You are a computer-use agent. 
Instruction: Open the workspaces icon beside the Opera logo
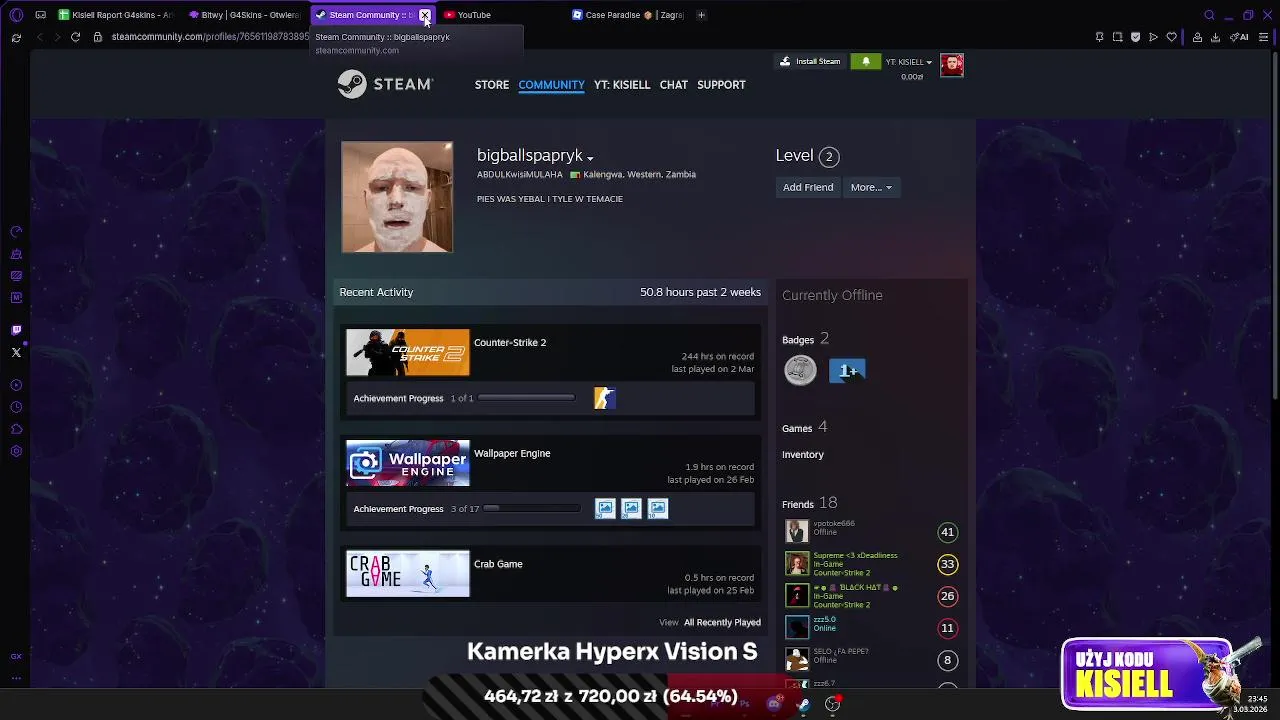[41, 15]
